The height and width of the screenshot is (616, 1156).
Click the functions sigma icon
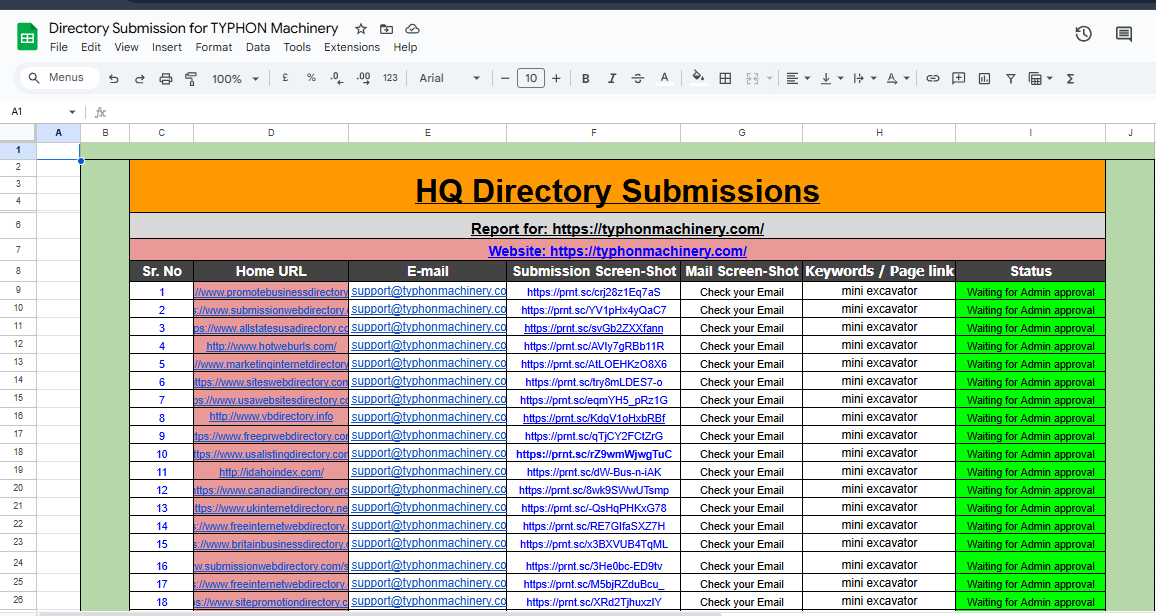click(x=1070, y=78)
